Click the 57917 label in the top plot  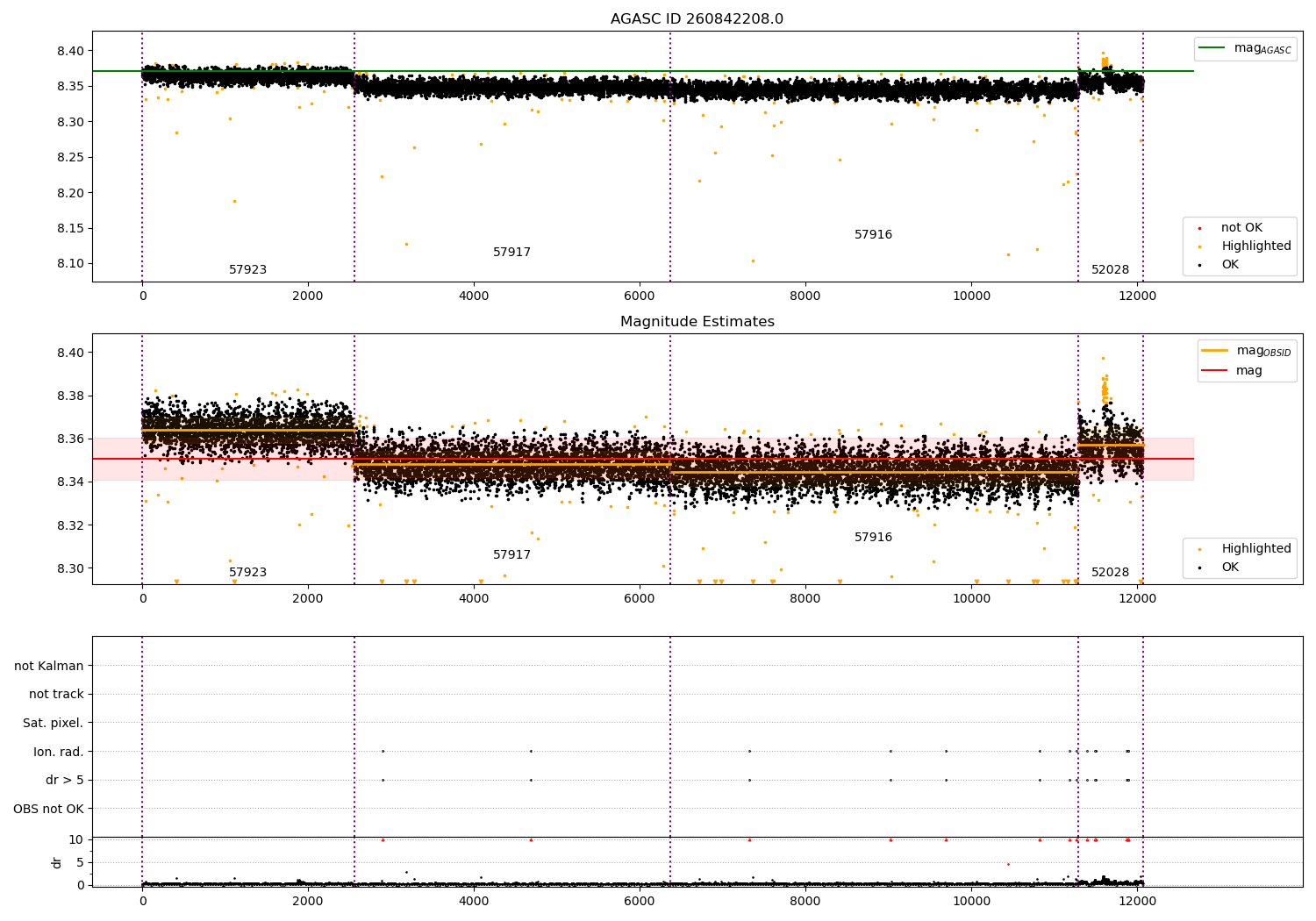511,253
